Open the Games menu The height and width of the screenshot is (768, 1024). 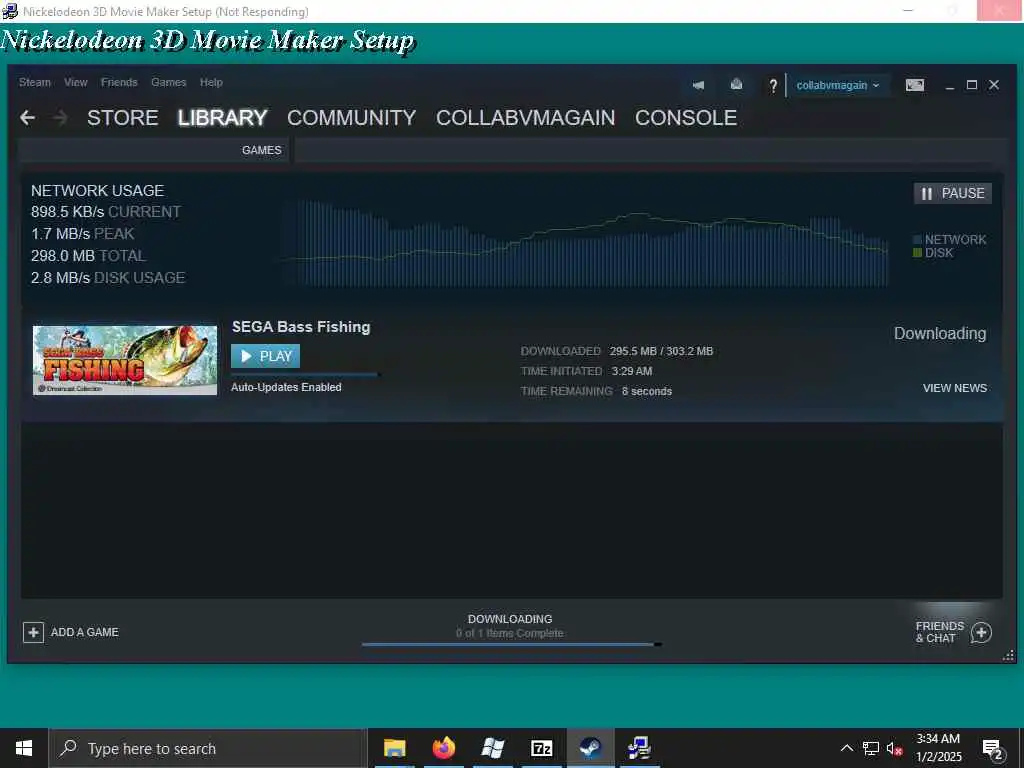[168, 82]
